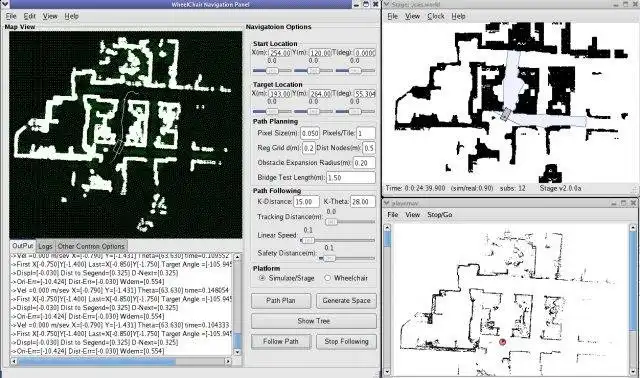Click the Stop Following button
The height and width of the screenshot is (378, 640).
[x=347, y=341]
